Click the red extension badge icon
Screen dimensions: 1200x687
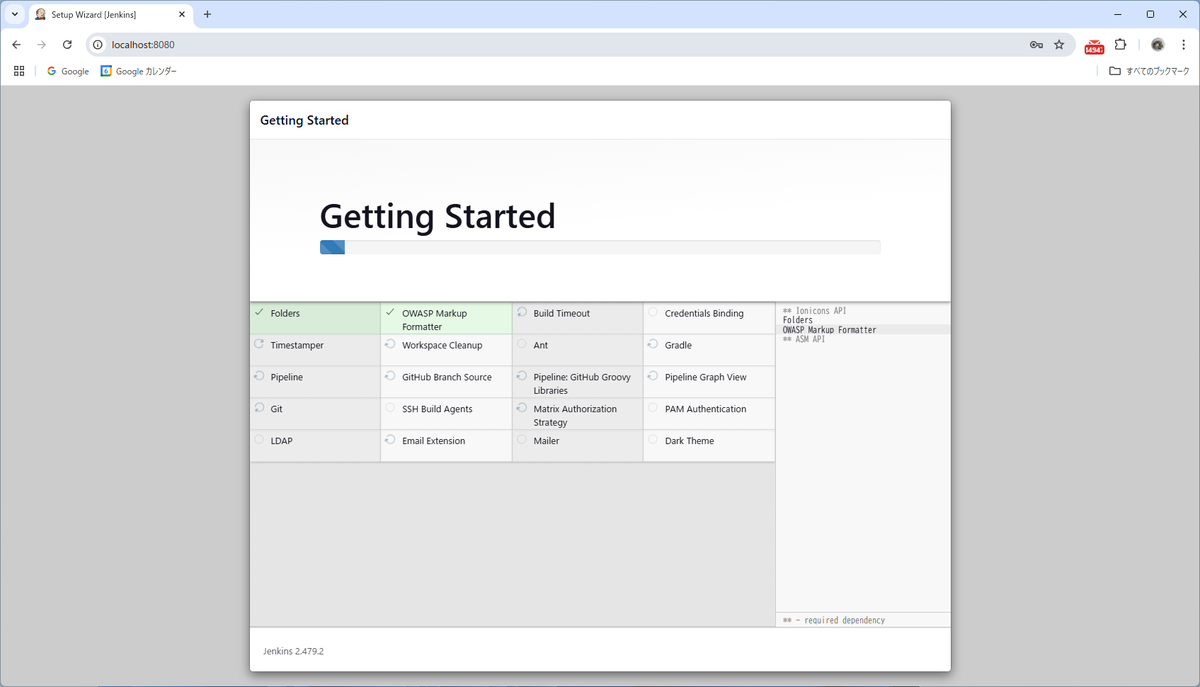(x=1094, y=45)
